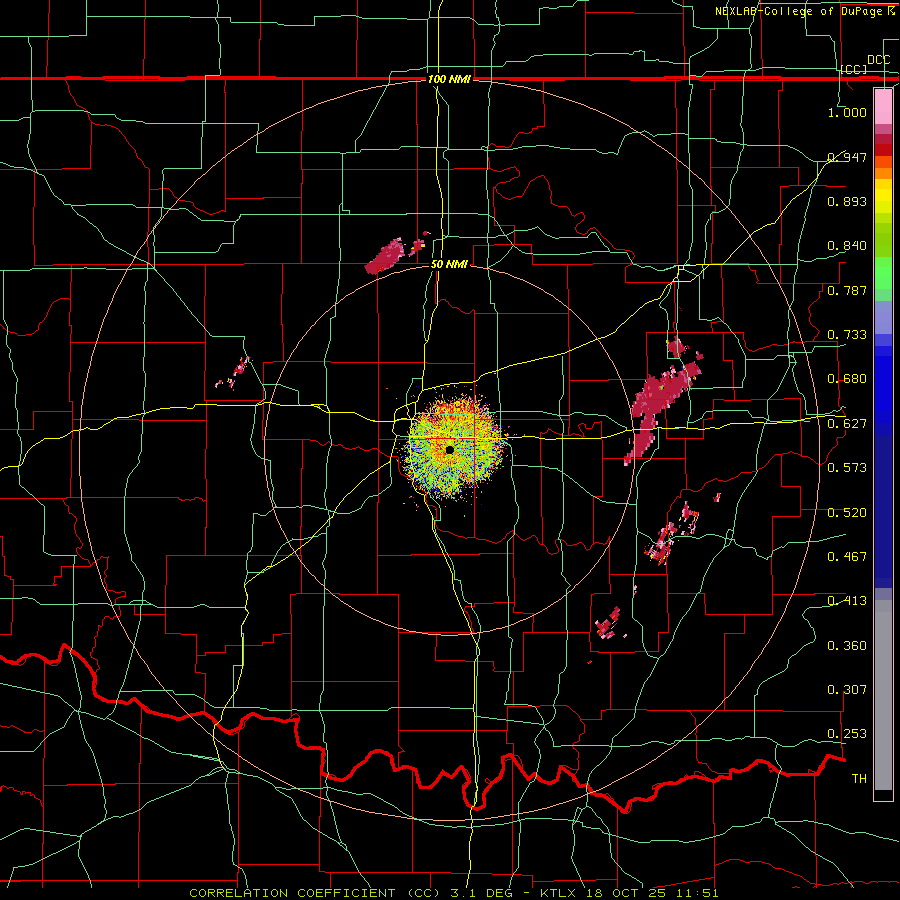Image resolution: width=900 pixels, height=900 pixels.
Task: Click the crimson echo just northwest of 50 NMI label
Action: click(385, 257)
